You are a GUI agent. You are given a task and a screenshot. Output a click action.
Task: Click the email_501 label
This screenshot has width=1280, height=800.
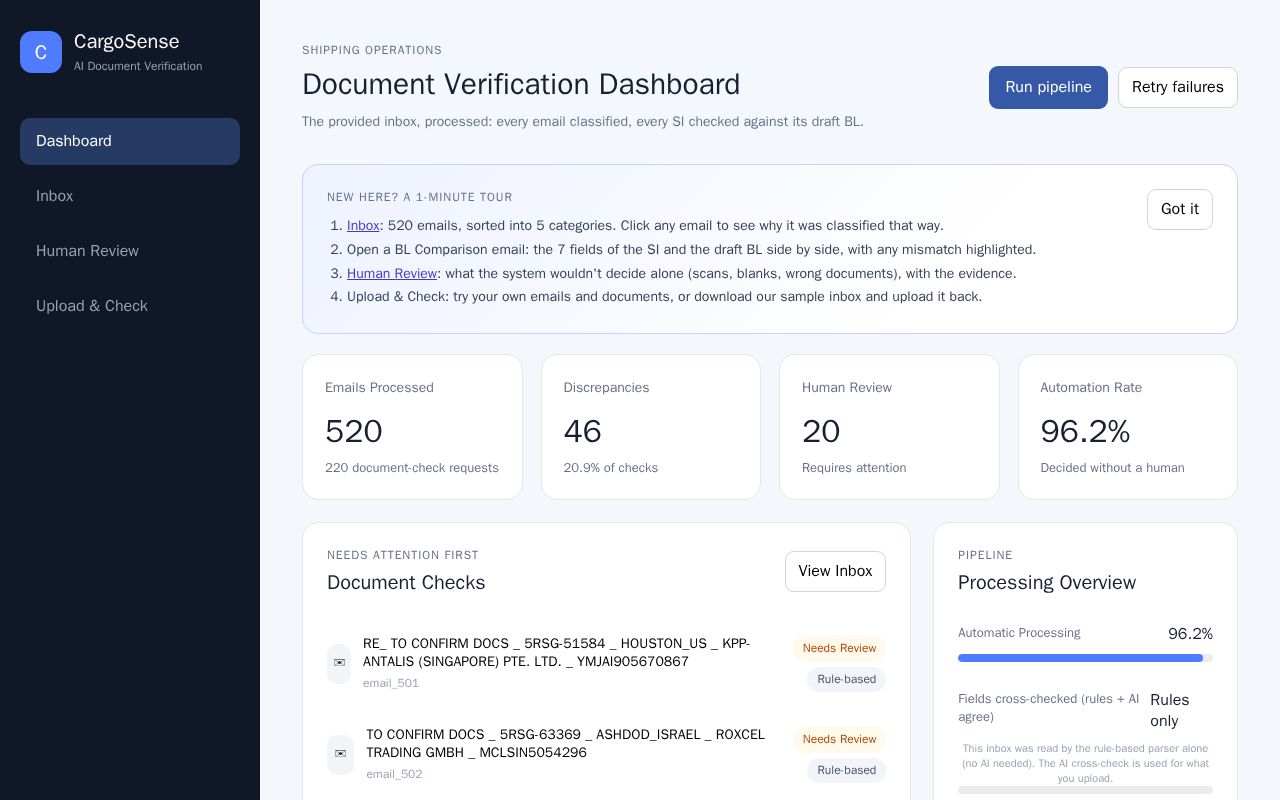391,683
